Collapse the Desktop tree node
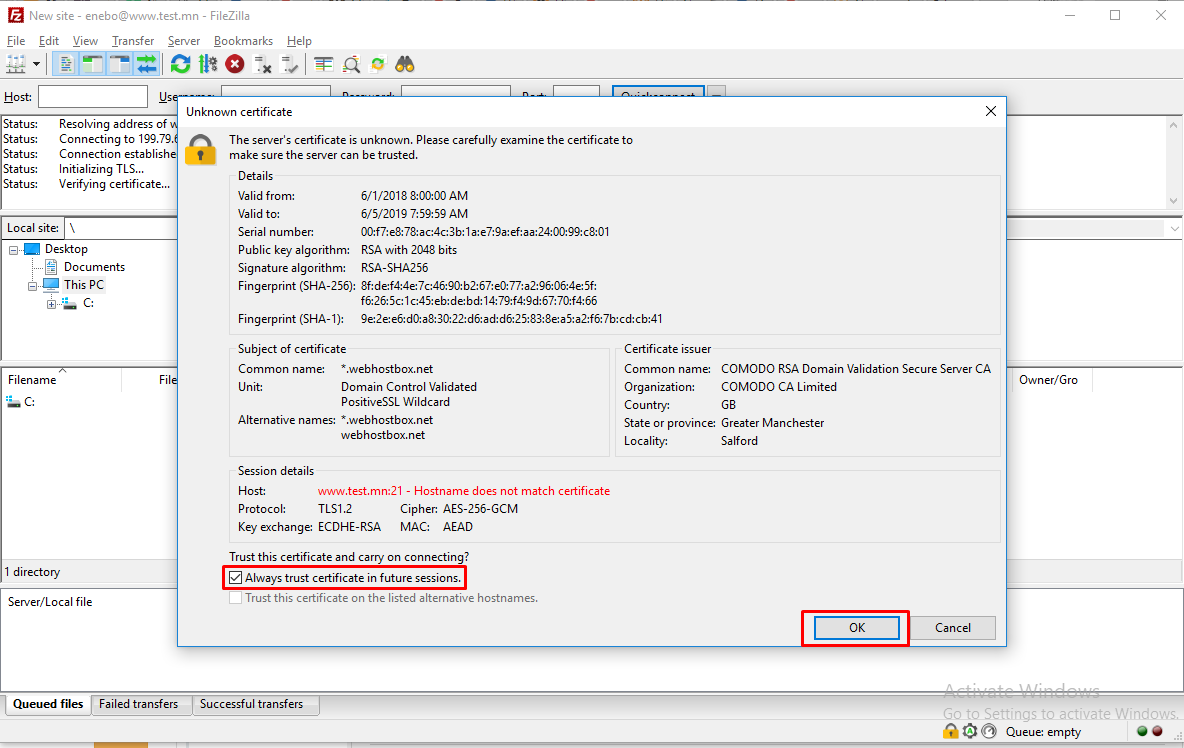This screenshot has height=748, width=1184. click(x=13, y=250)
